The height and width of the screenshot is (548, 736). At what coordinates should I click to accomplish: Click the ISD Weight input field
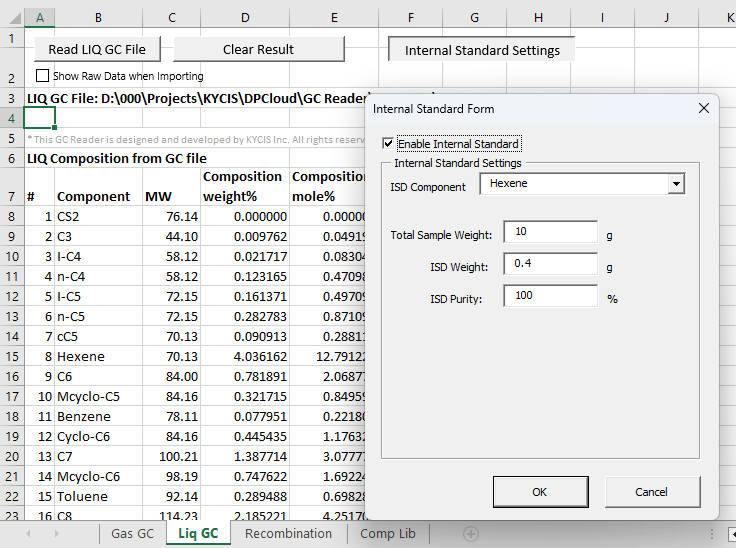[550, 264]
